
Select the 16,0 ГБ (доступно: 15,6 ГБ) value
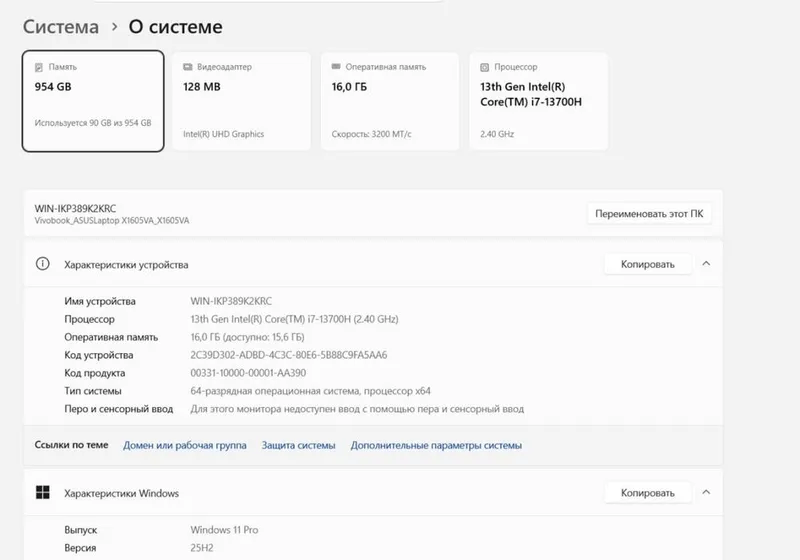click(247, 337)
